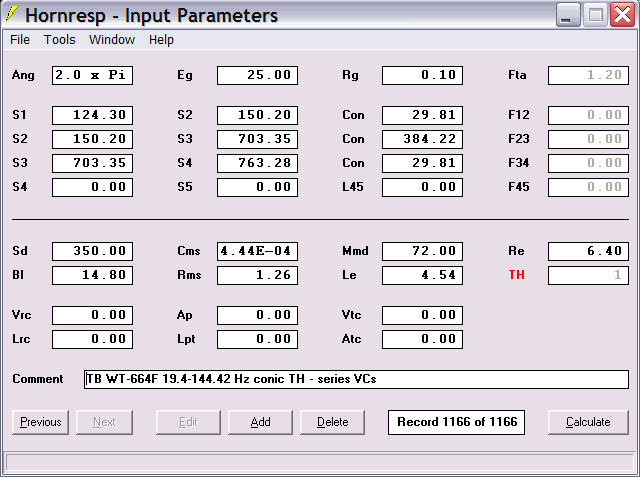640x477 pixels.
Task: Click the disabled Edit button
Action: click(188, 422)
